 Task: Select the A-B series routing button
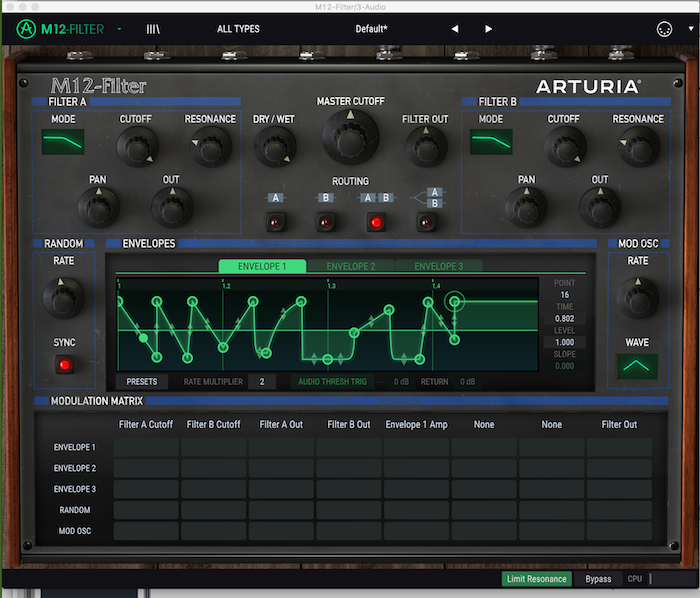tap(376, 222)
